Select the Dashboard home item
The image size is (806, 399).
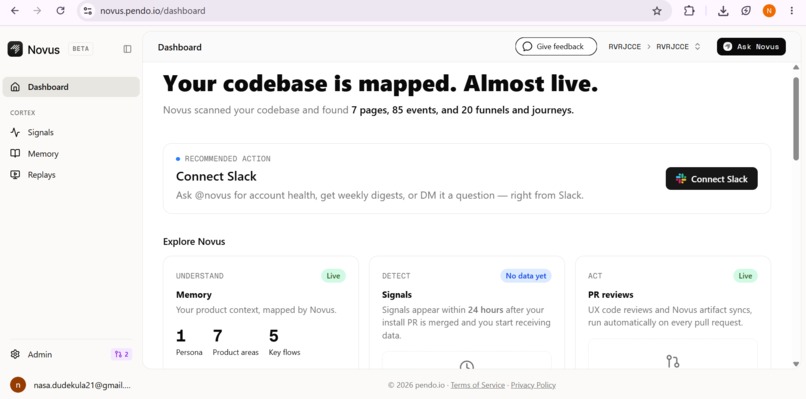pyautogui.click(x=70, y=87)
